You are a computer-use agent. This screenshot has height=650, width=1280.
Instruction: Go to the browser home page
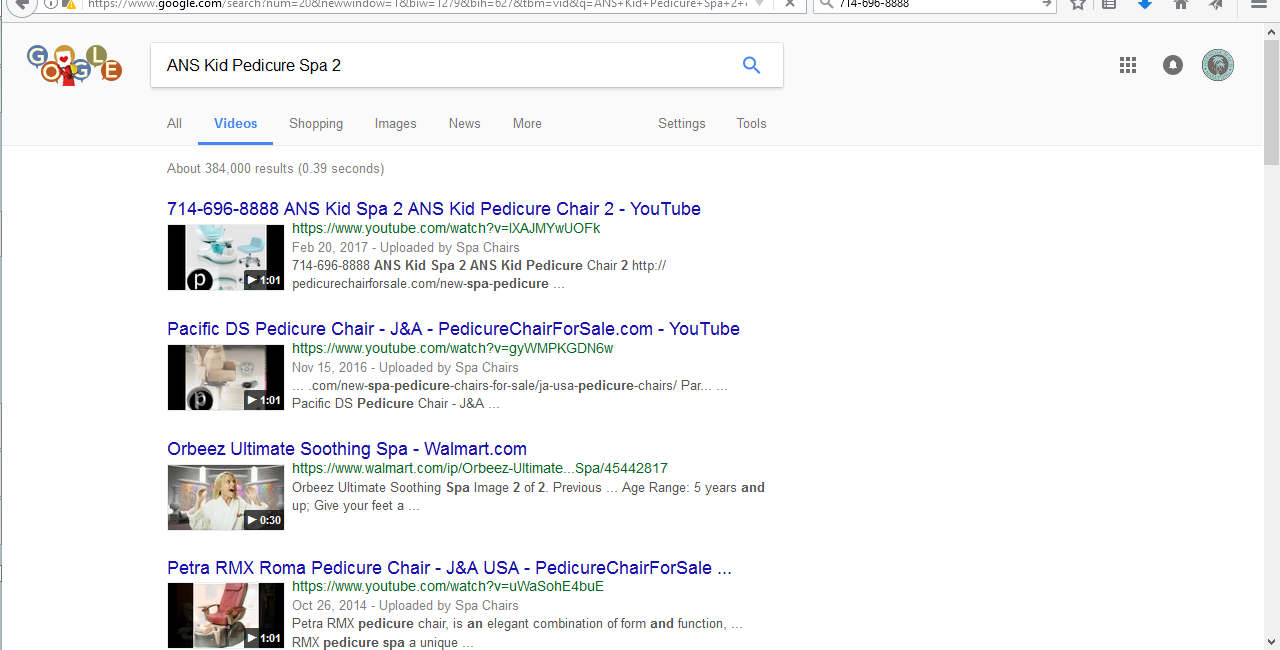click(x=1181, y=5)
